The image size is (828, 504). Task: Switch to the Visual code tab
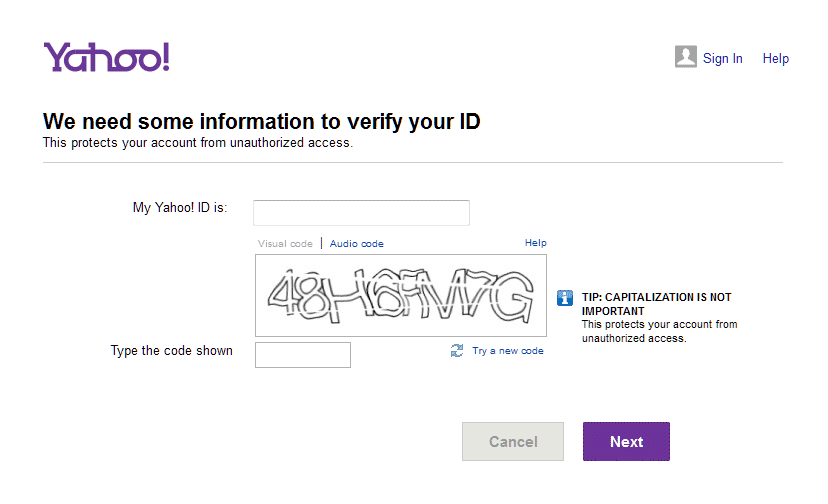coord(285,243)
